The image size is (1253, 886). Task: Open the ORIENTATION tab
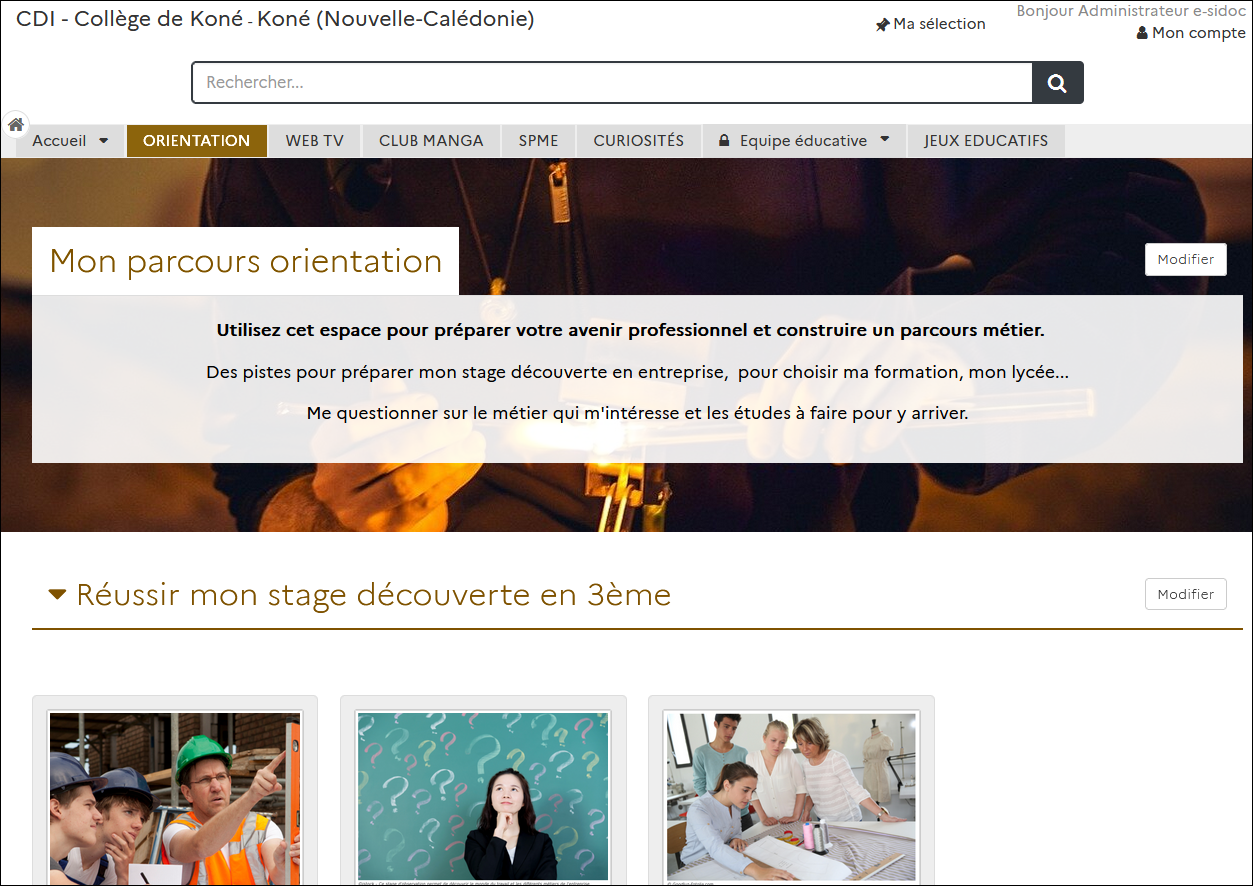(x=196, y=141)
